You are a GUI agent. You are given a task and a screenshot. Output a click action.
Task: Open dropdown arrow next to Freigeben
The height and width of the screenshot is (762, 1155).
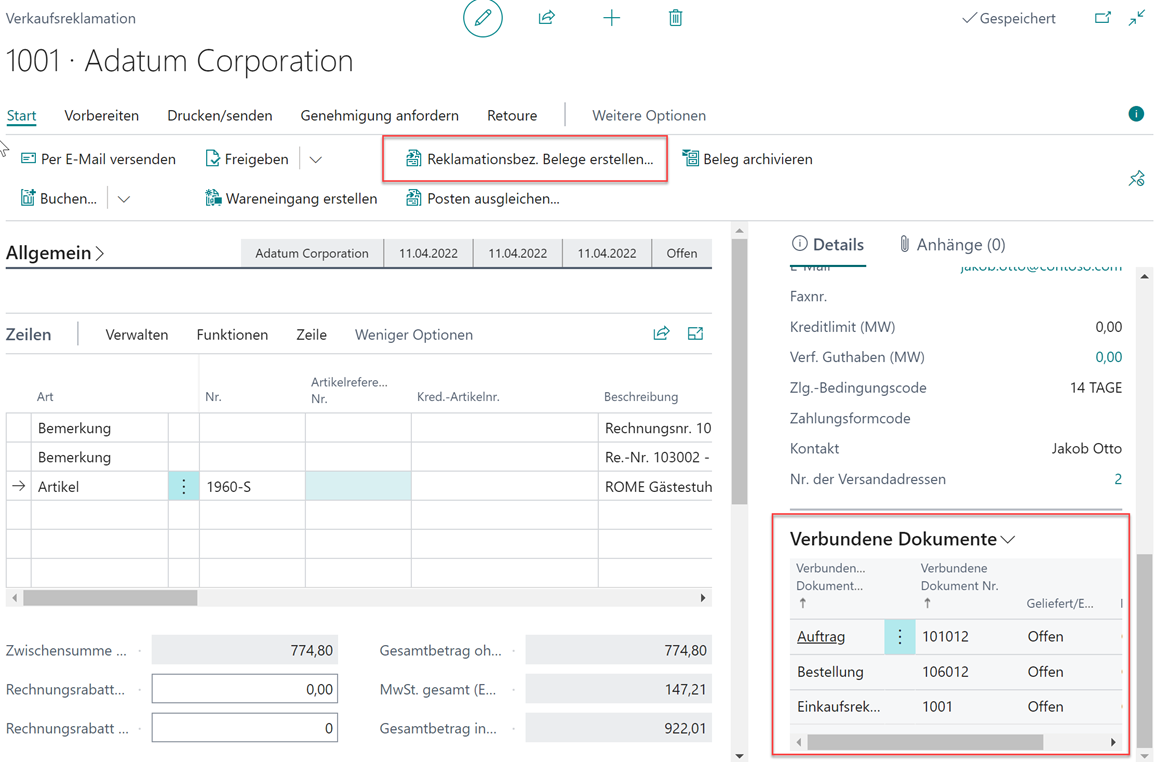click(x=316, y=159)
